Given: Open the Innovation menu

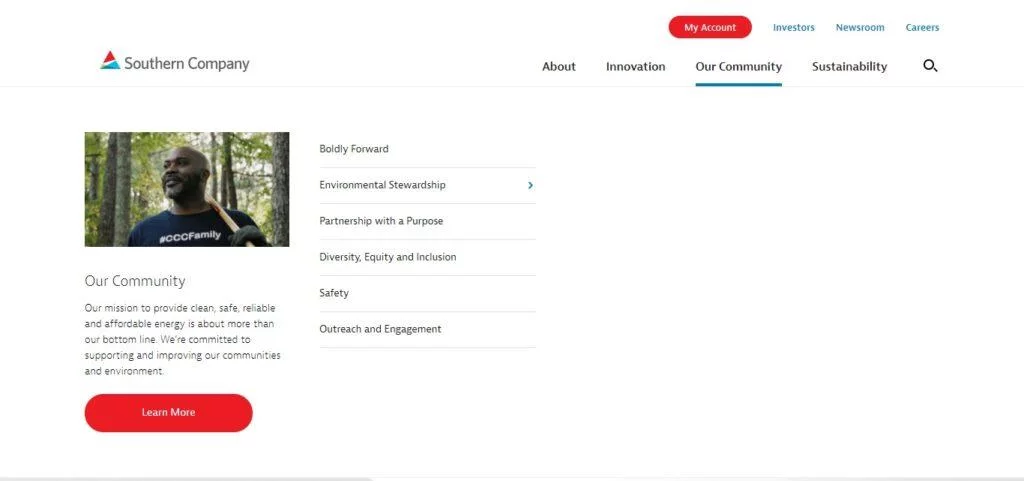Looking at the screenshot, I should coord(635,67).
